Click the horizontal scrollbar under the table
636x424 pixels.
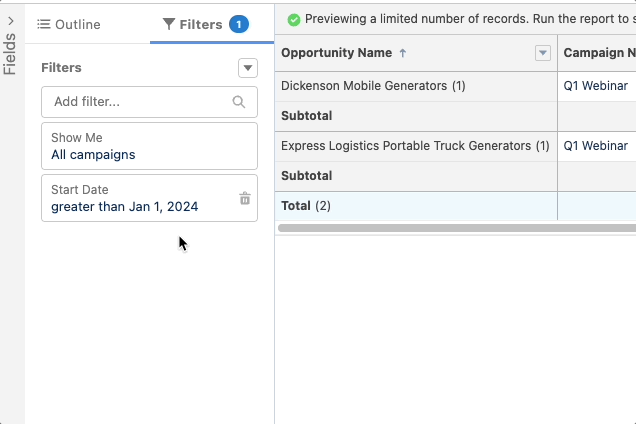[x=457, y=228]
